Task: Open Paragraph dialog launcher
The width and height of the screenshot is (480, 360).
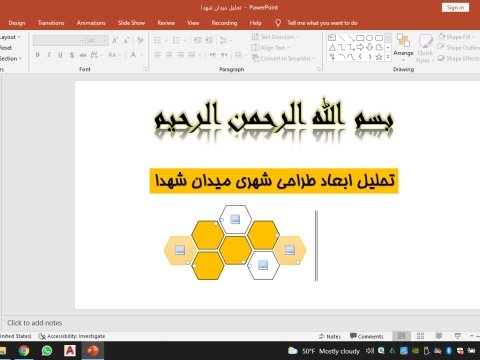Action: click(319, 69)
